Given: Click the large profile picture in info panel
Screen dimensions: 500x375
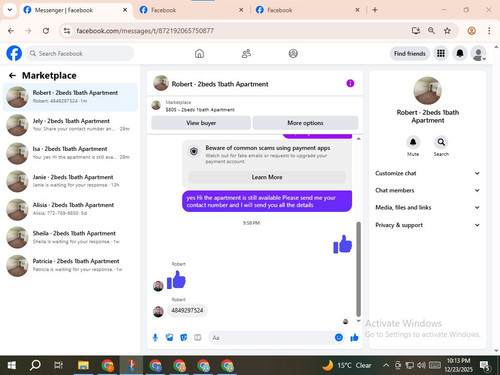Looking at the screenshot, I should click(427, 91).
